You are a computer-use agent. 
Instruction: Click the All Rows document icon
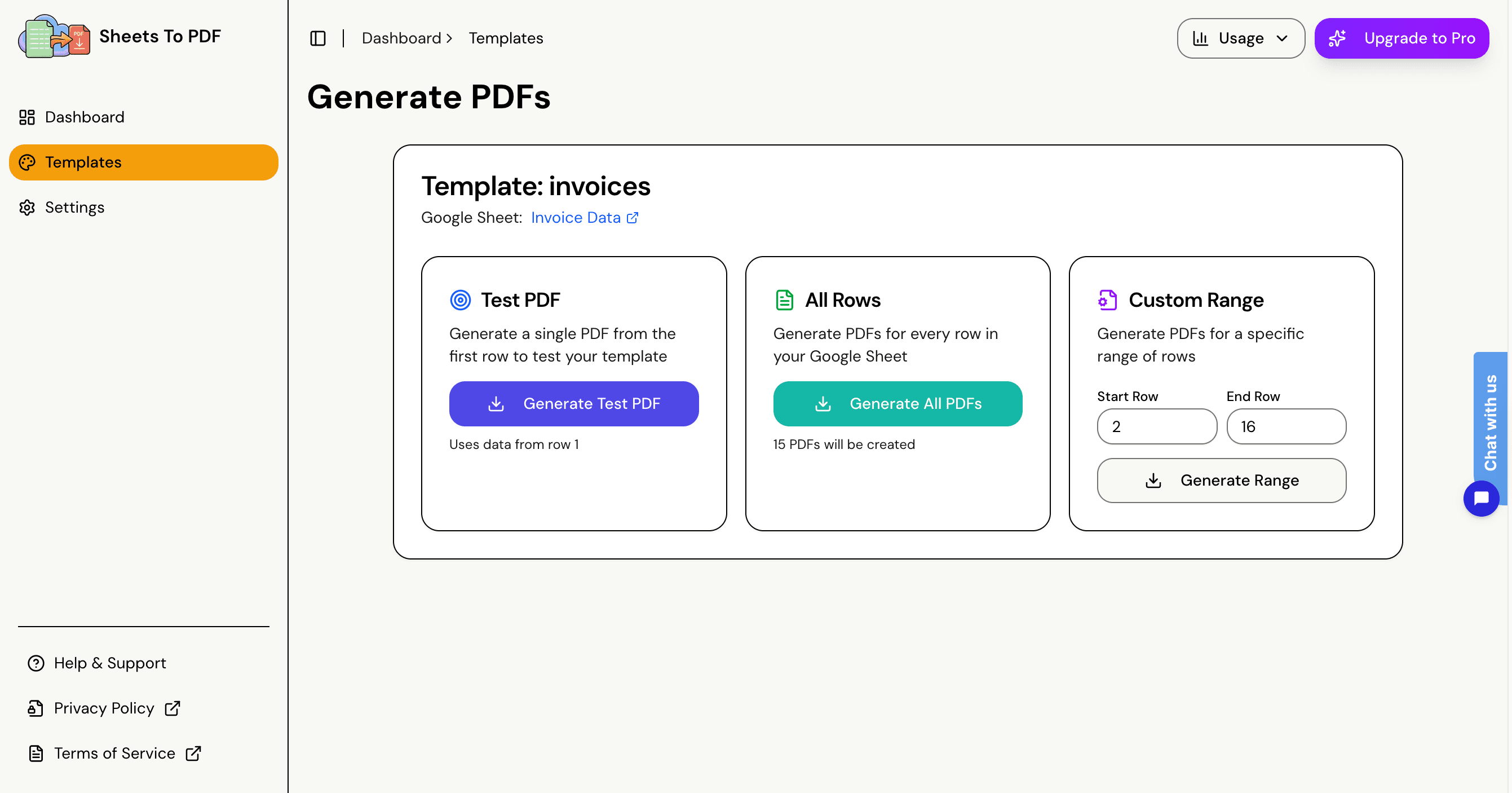pos(784,300)
